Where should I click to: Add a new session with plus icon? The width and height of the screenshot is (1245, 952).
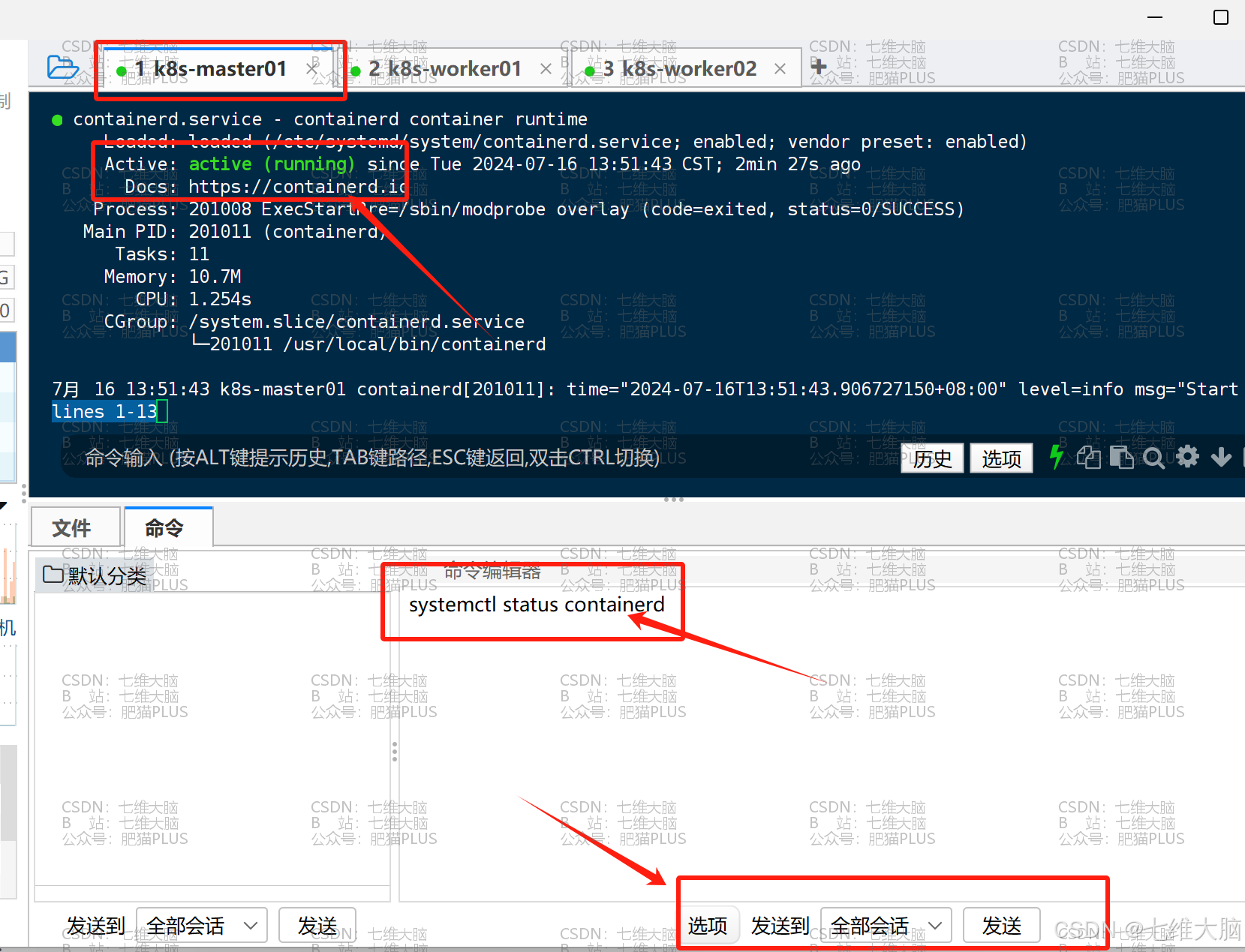pos(819,67)
